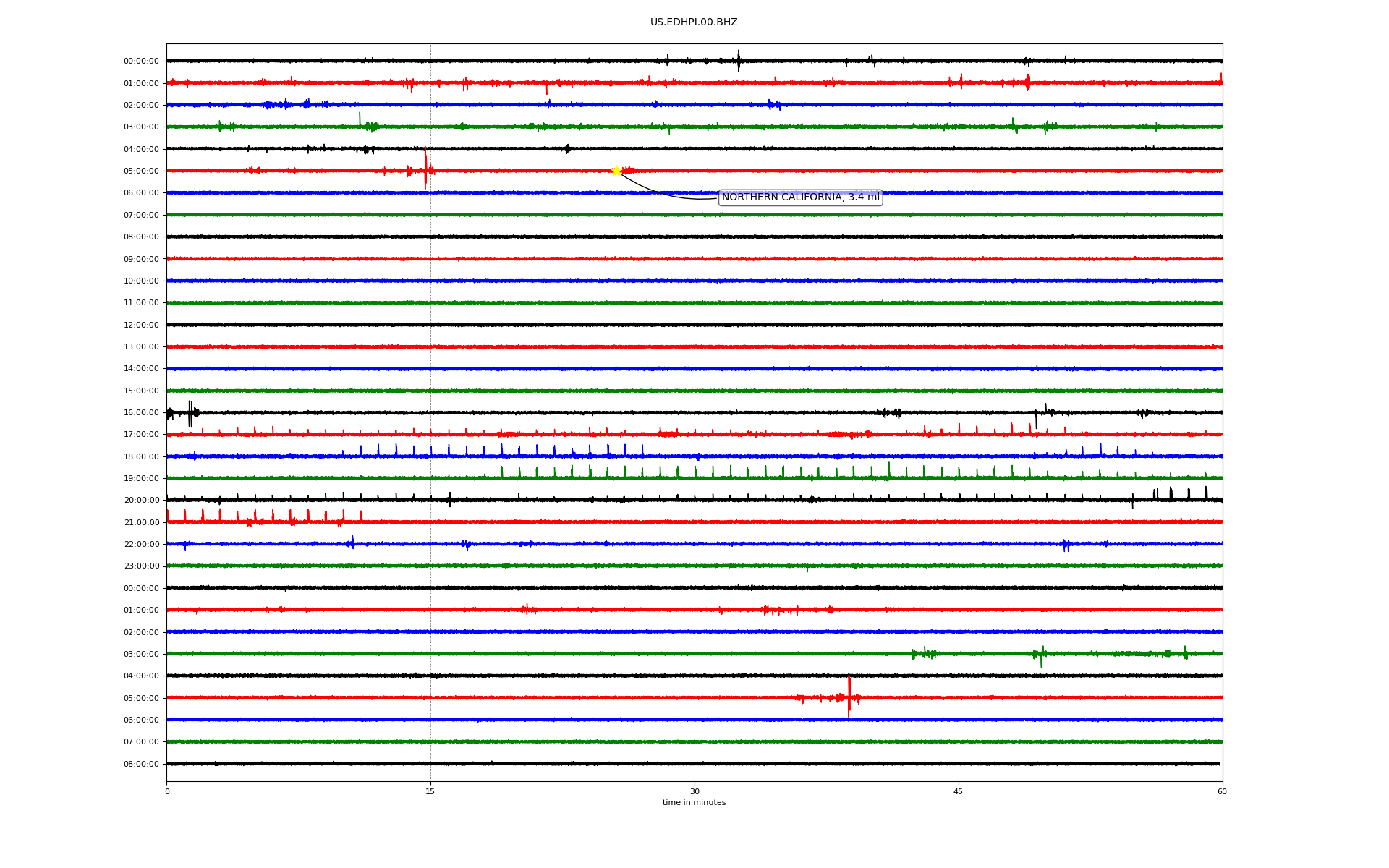Click the 60 tick on time axis
1389x868 pixels.
click(1222, 792)
